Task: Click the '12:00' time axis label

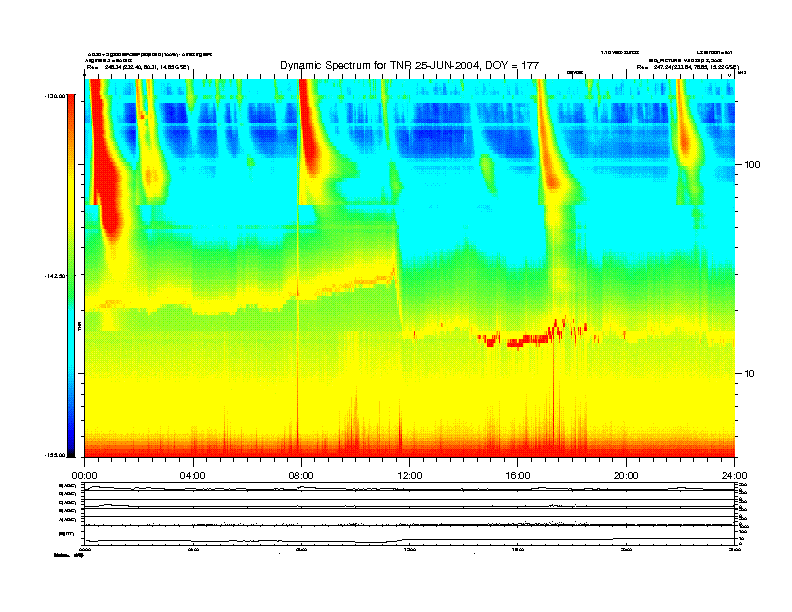Action: [410, 476]
